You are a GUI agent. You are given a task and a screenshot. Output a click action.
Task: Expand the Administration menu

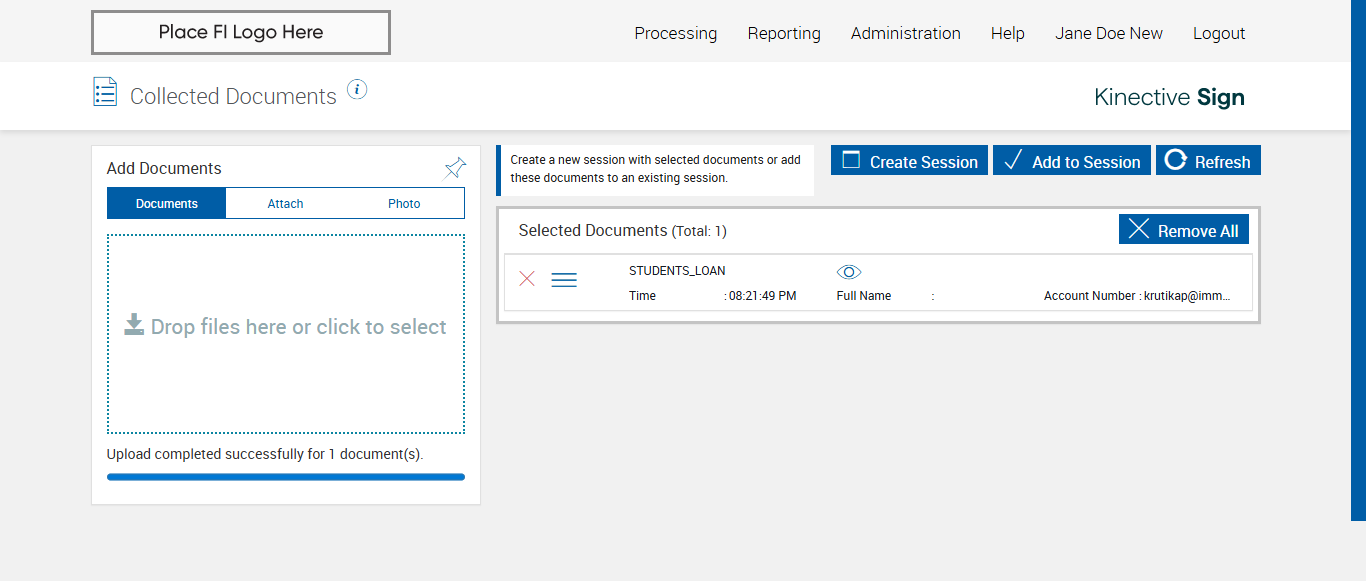[905, 33]
